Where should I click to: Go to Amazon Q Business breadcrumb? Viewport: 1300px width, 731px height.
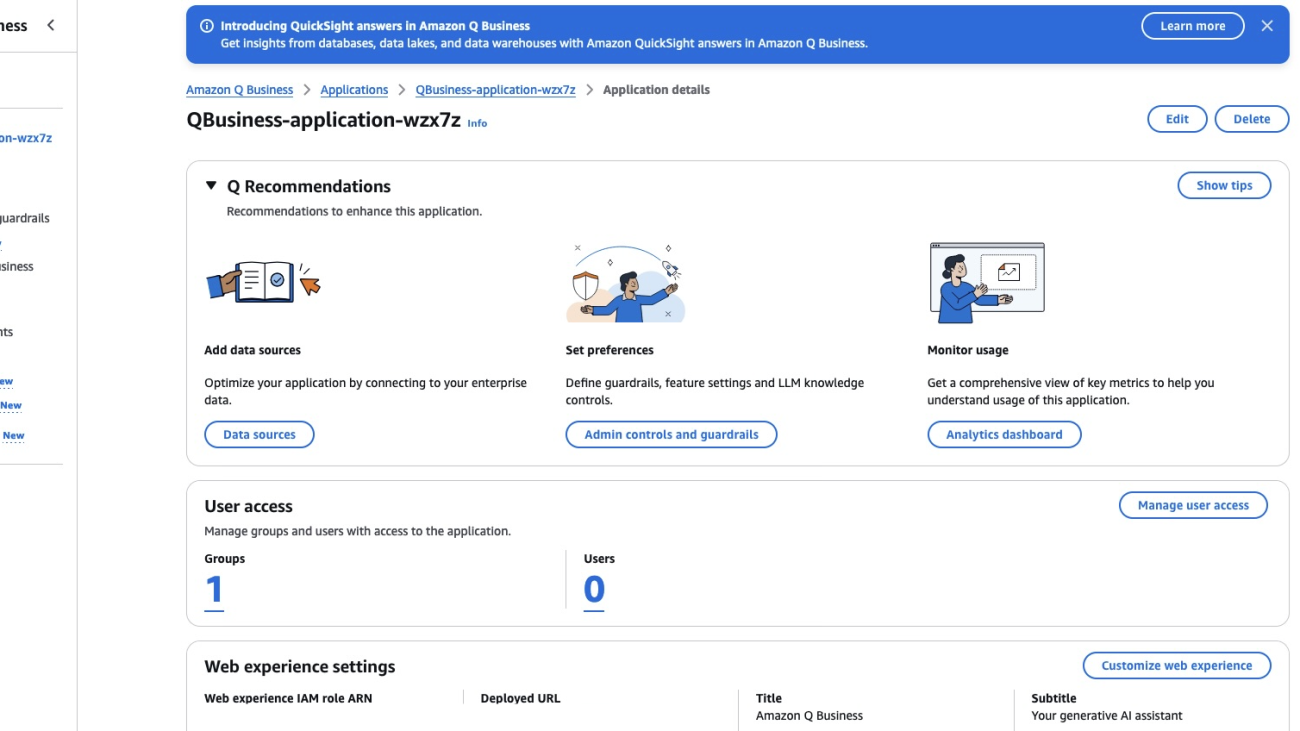239,90
